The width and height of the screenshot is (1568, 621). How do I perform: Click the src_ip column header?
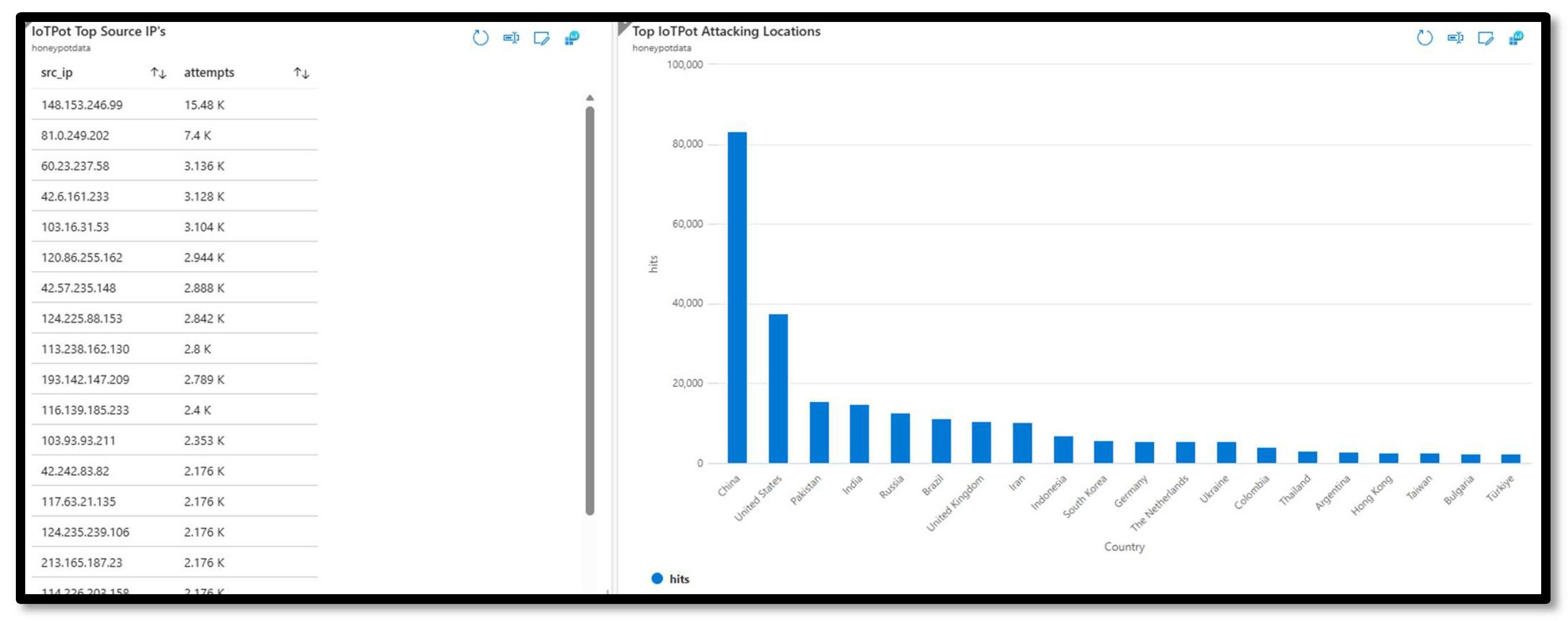coord(57,72)
